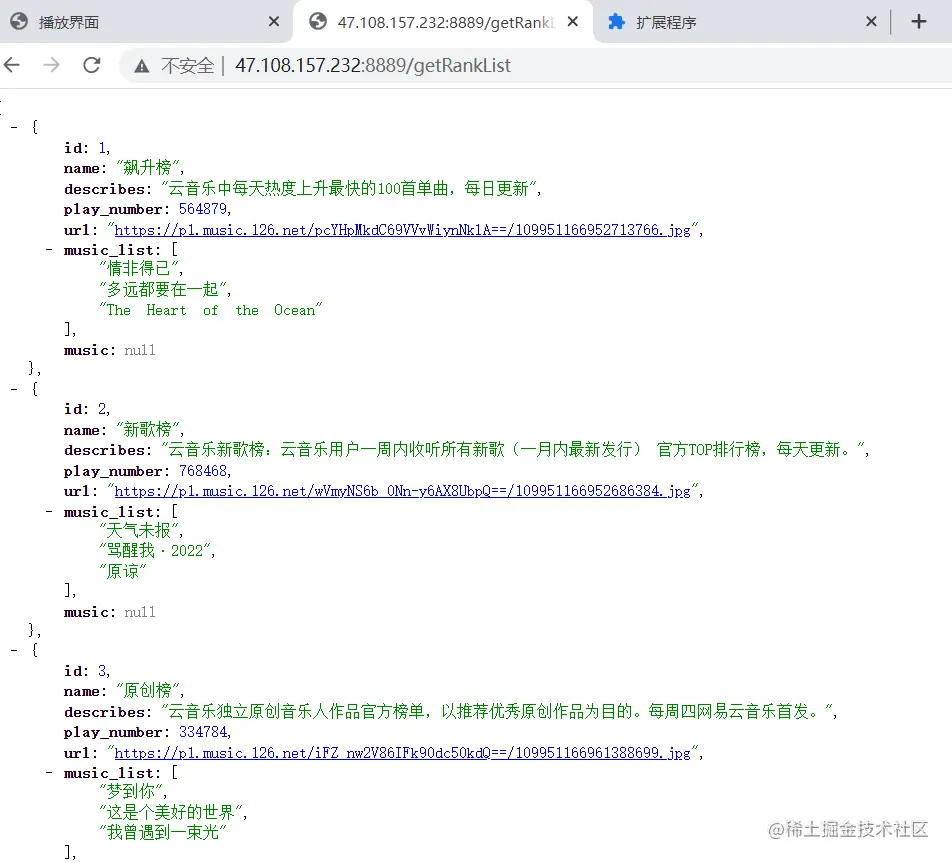
Task: Click the song entry "天气未报"
Action: click(x=139, y=530)
